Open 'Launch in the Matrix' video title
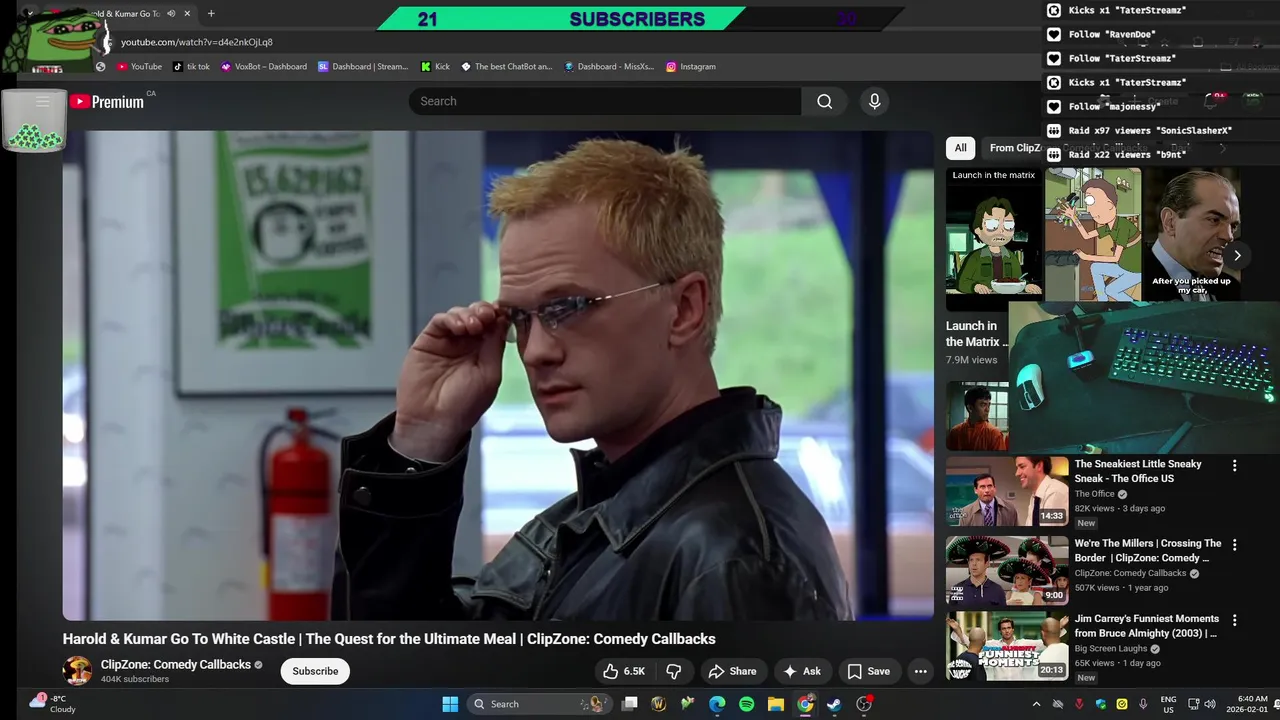 tap(975, 334)
